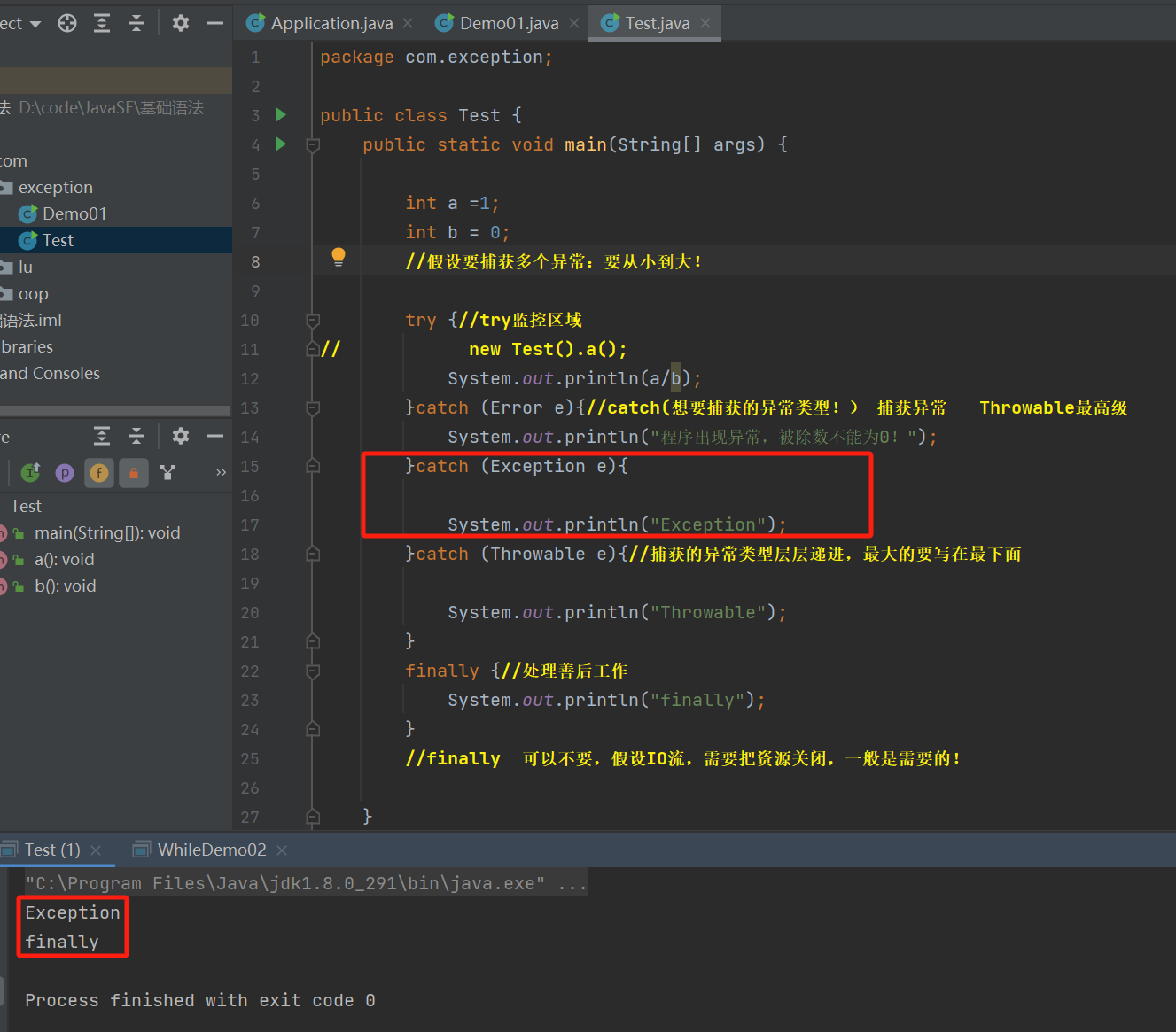
Task: Collapse catch Throwable fold marker line 18
Action: click(x=313, y=554)
